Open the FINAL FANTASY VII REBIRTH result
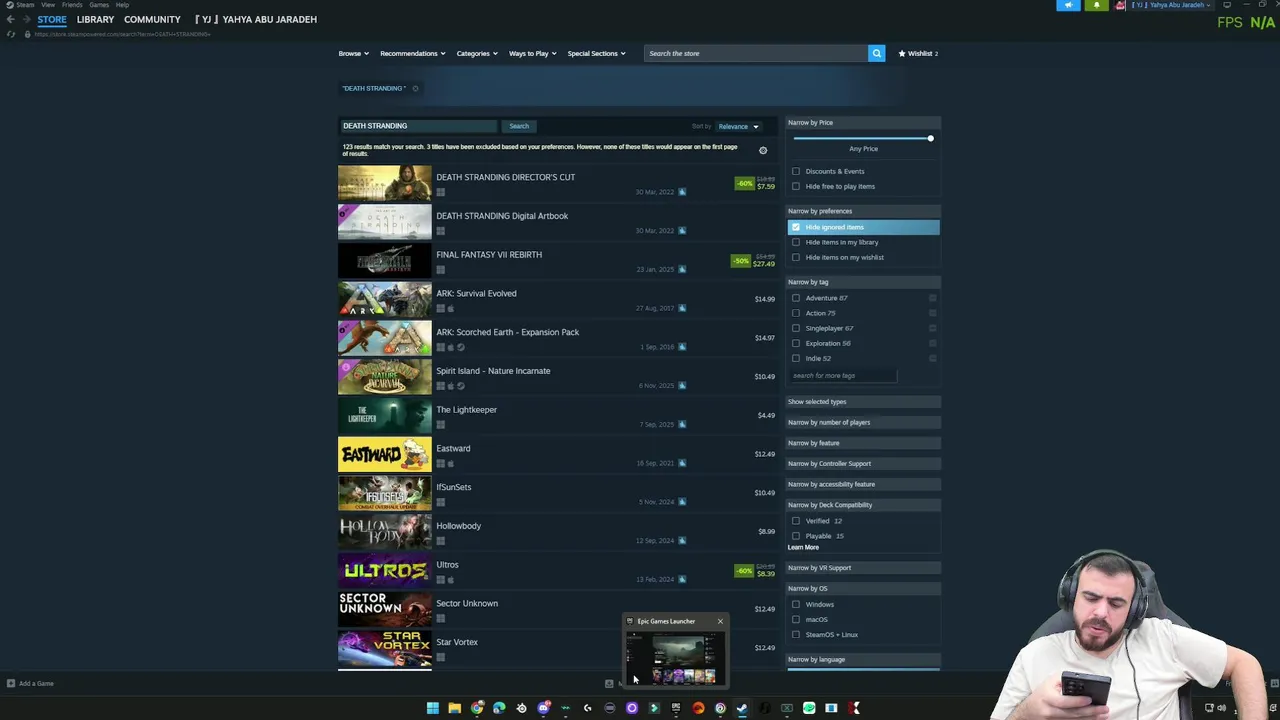Screen dimensions: 1280x720 [x=558, y=261]
